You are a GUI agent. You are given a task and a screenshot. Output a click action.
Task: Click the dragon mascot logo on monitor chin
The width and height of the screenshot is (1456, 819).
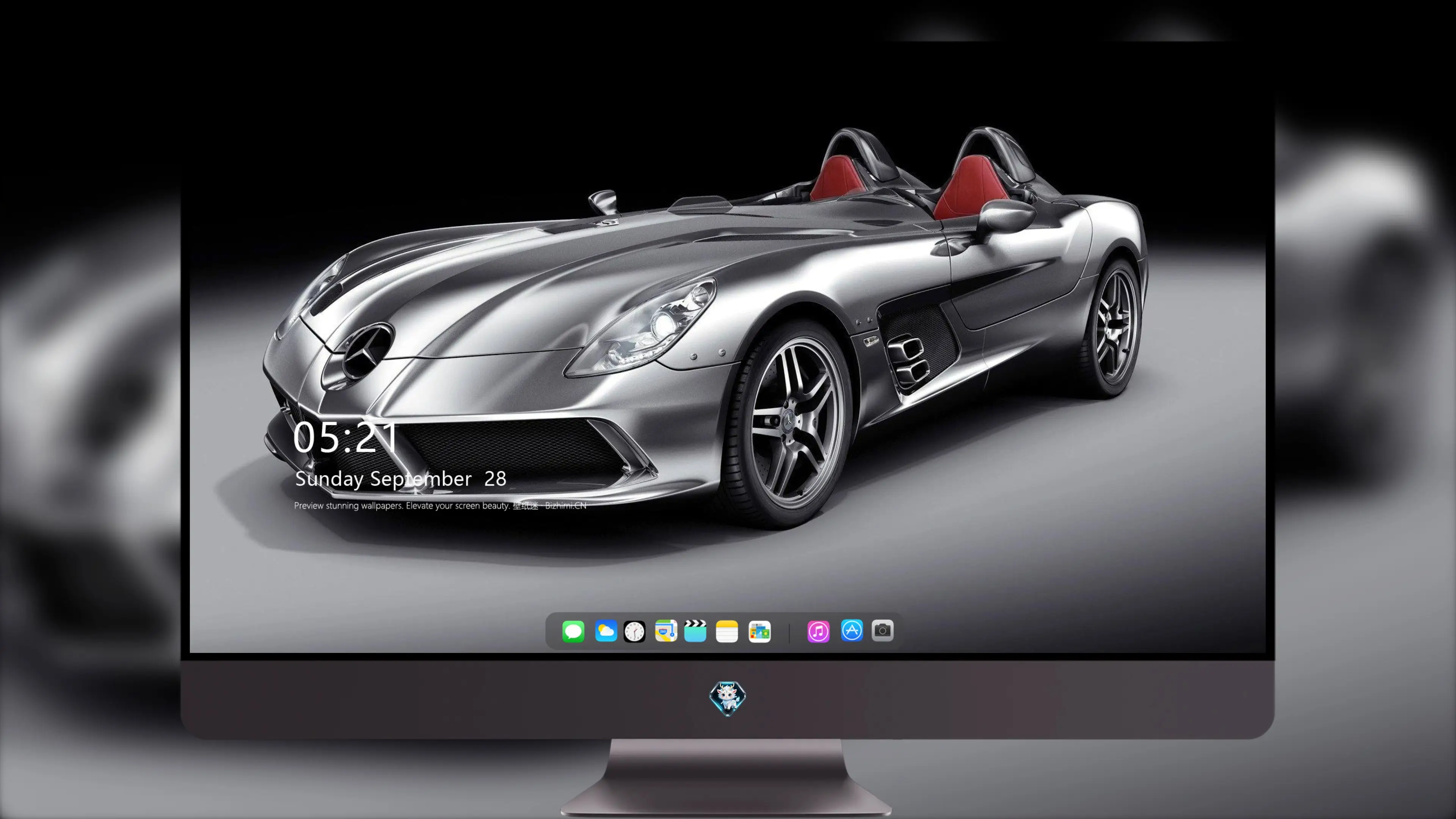pyautogui.click(x=728, y=698)
